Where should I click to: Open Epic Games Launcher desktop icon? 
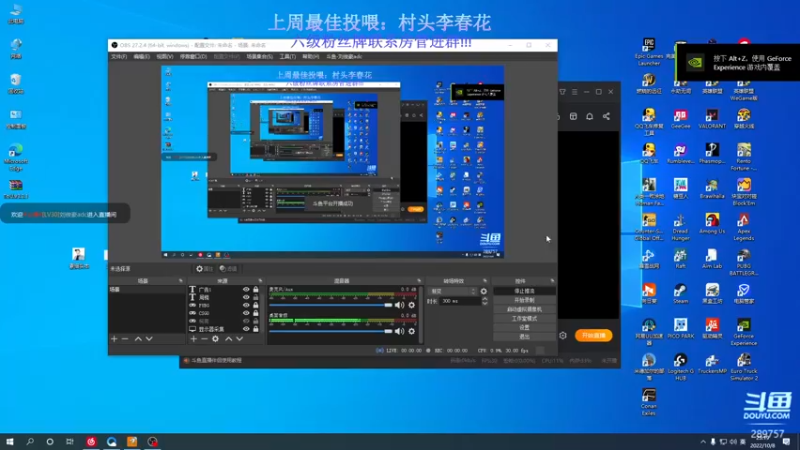pyautogui.click(x=649, y=52)
